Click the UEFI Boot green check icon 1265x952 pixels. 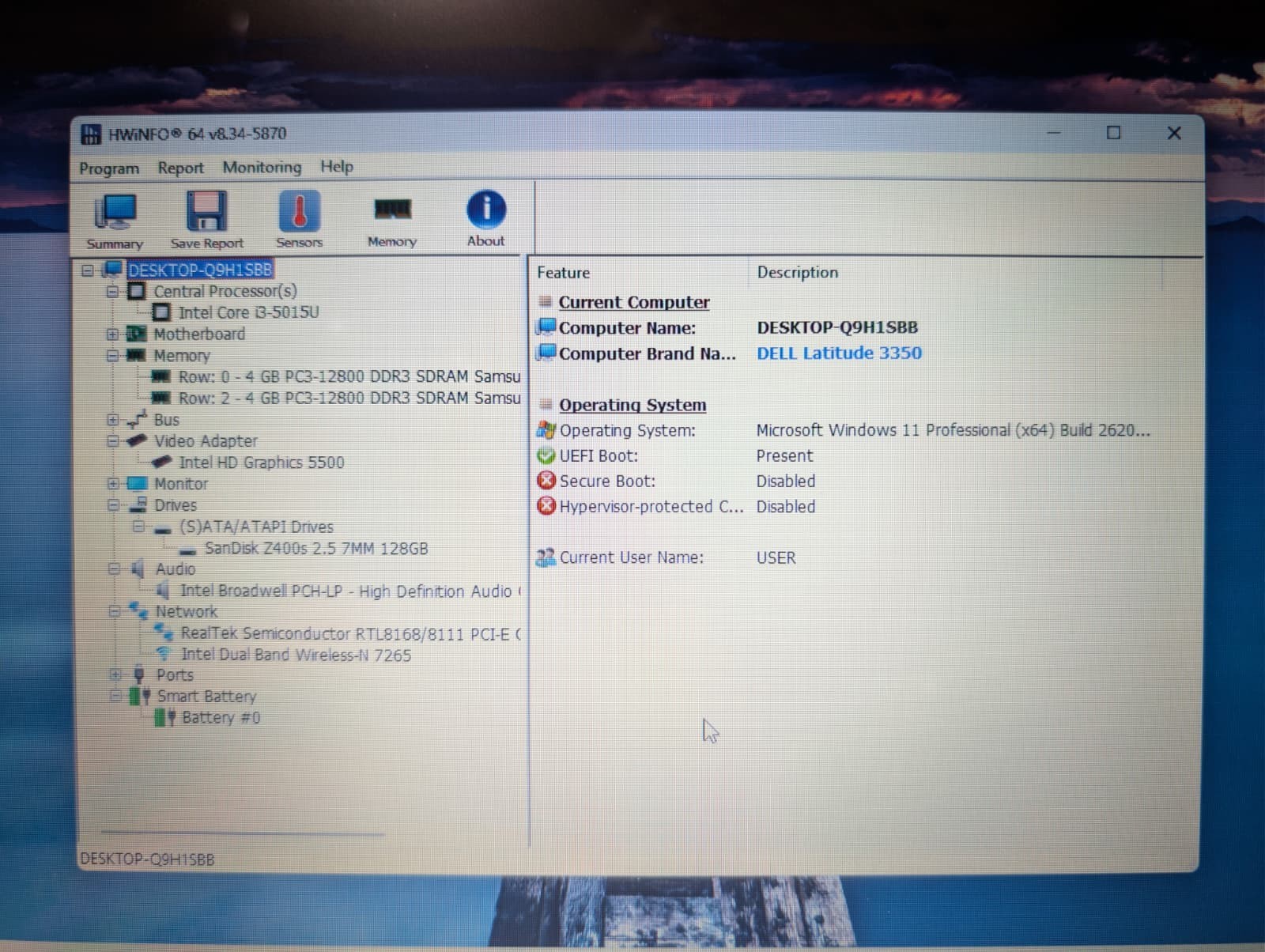[546, 455]
